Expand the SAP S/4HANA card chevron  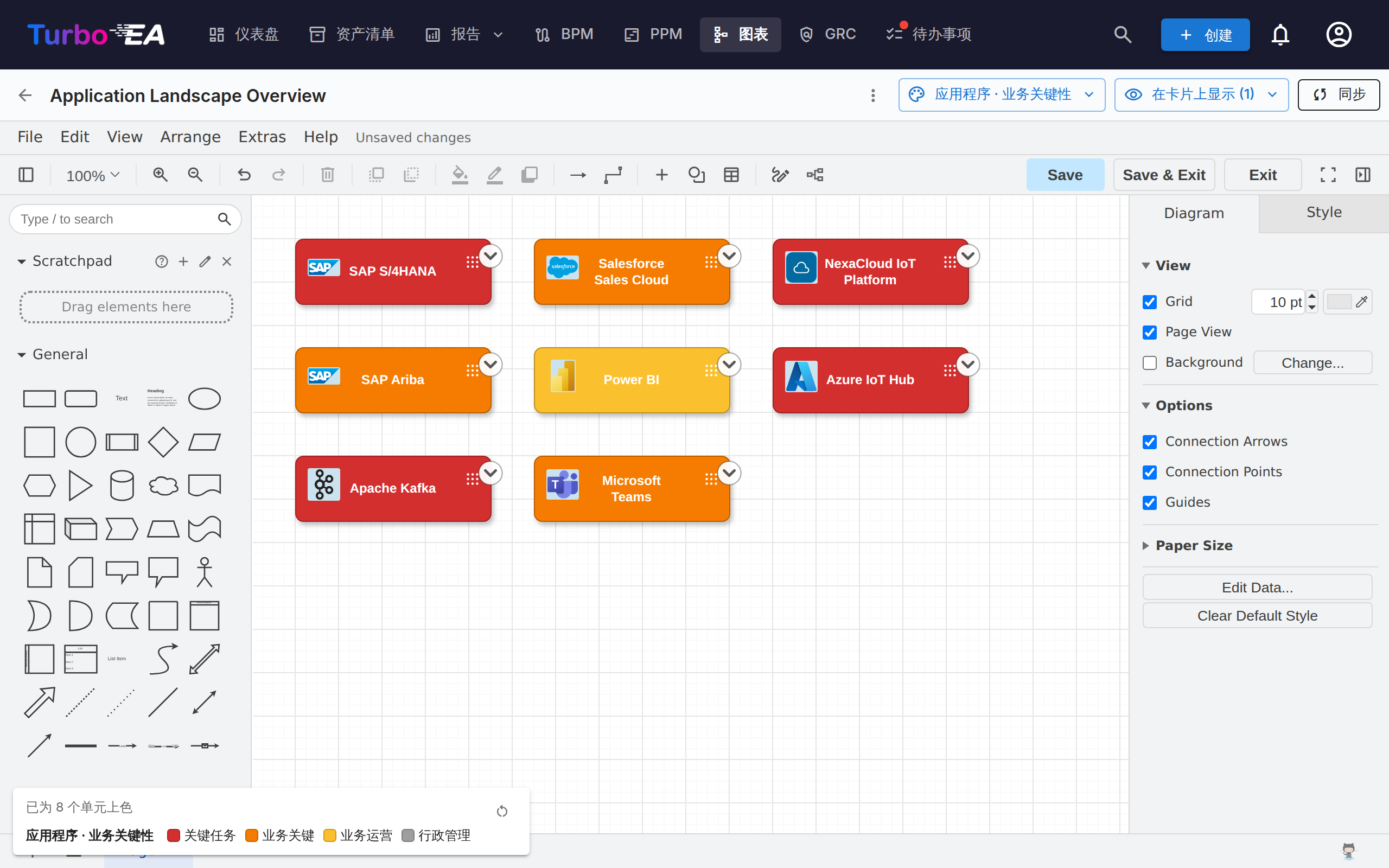coord(490,256)
